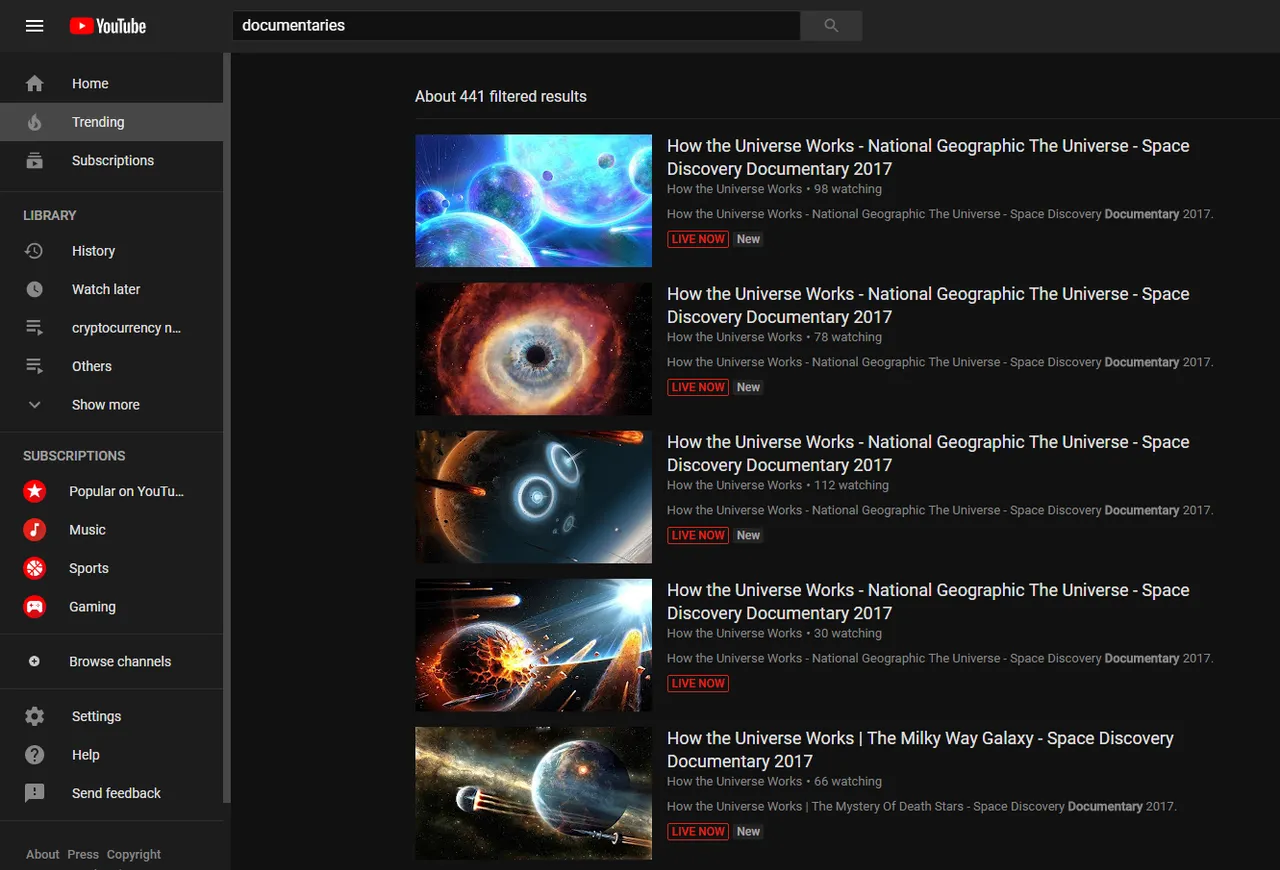Click the Send feedback icon

coord(34,793)
